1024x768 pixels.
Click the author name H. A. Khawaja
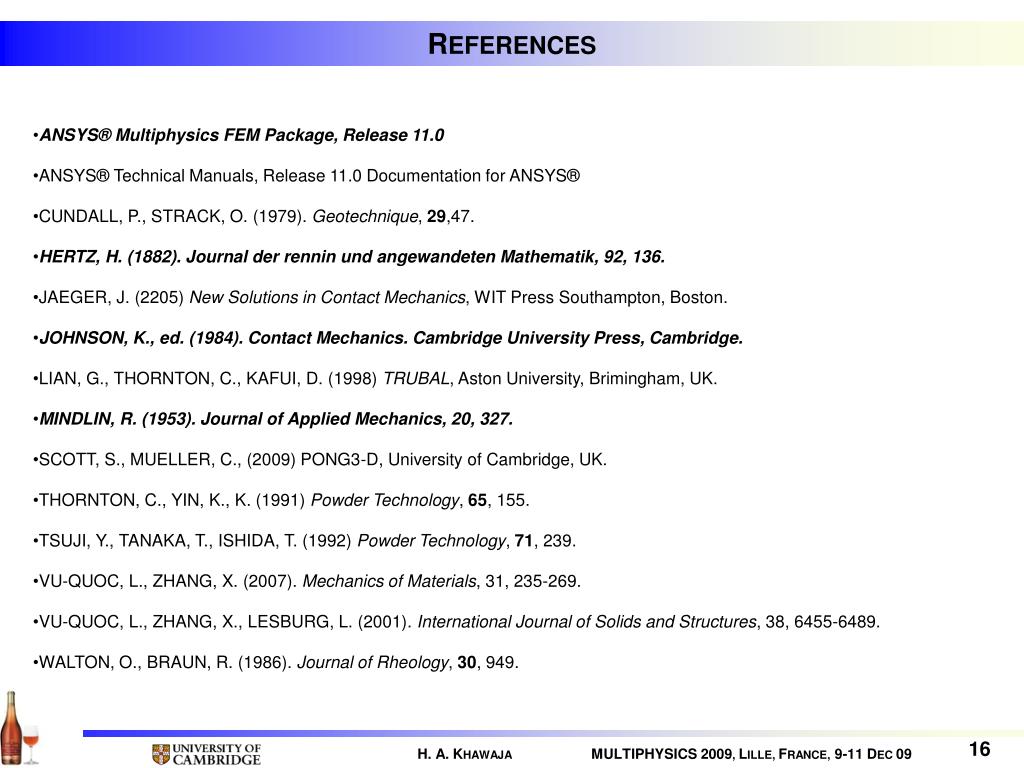click(x=465, y=754)
